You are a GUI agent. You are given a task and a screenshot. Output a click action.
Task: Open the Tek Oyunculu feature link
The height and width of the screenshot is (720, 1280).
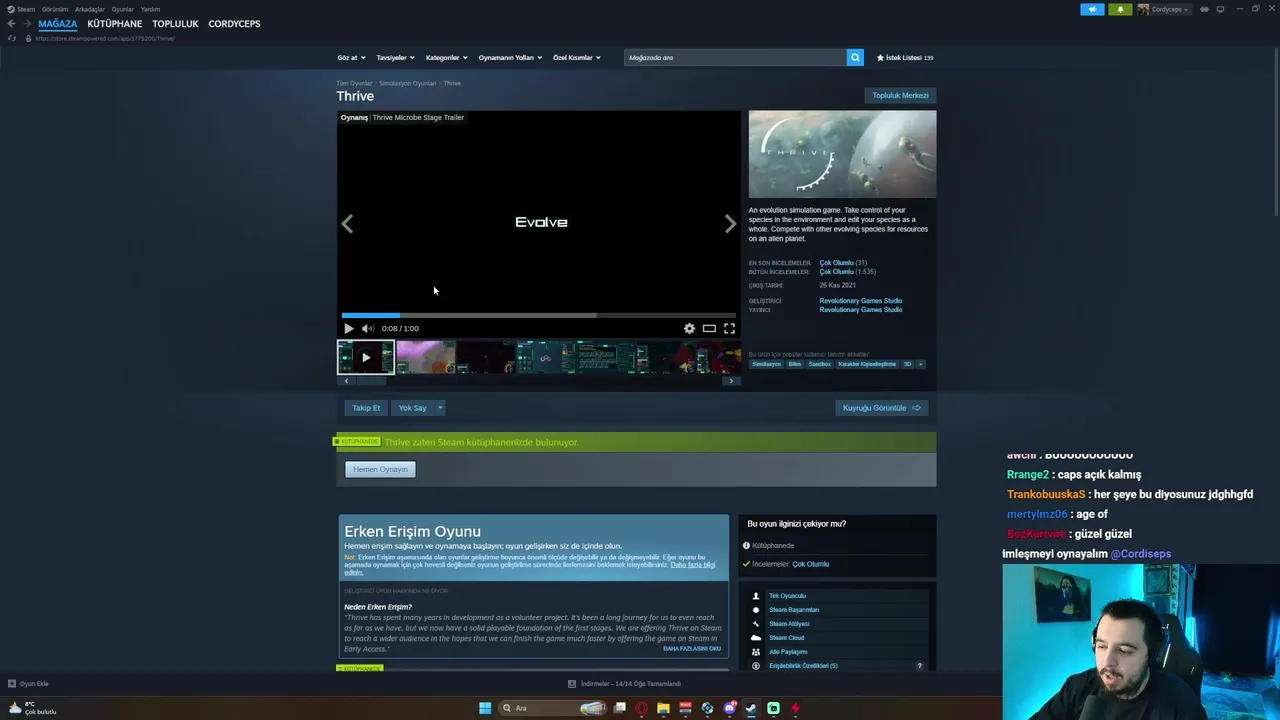[x=787, y=596]
